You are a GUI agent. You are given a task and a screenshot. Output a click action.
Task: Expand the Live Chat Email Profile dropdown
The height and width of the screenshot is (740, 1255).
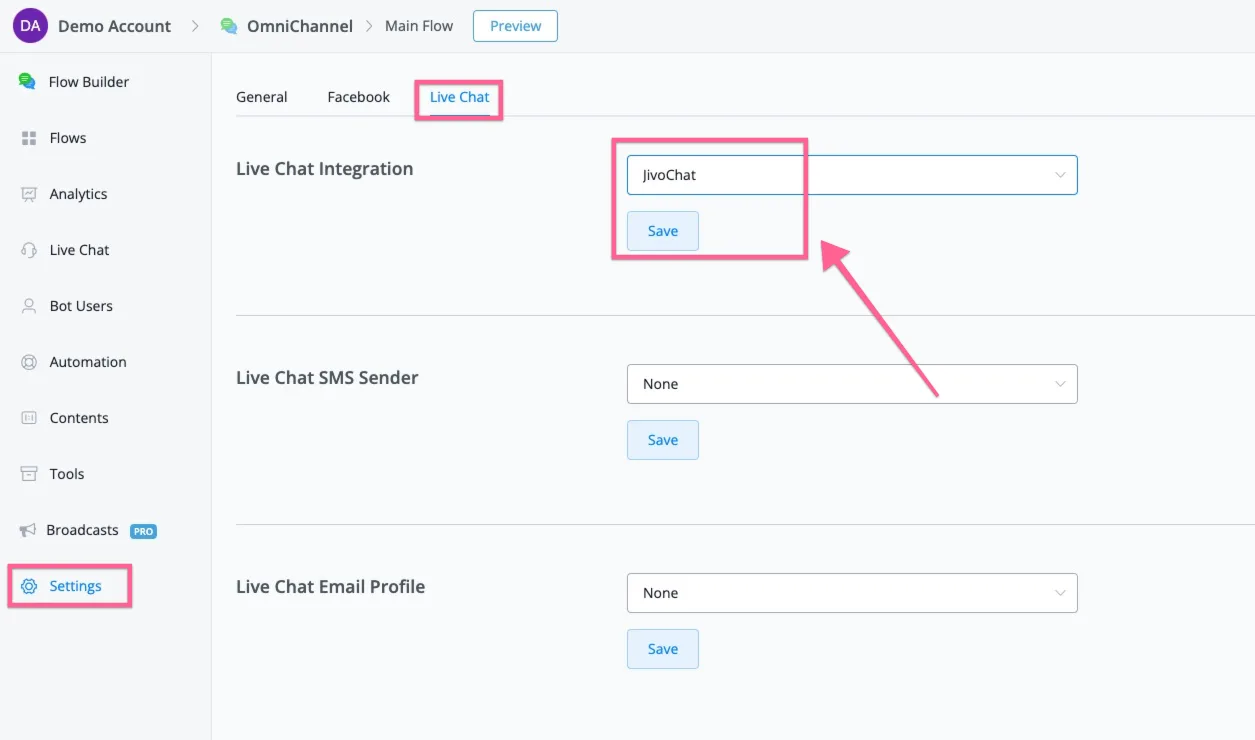coord(852,593)
